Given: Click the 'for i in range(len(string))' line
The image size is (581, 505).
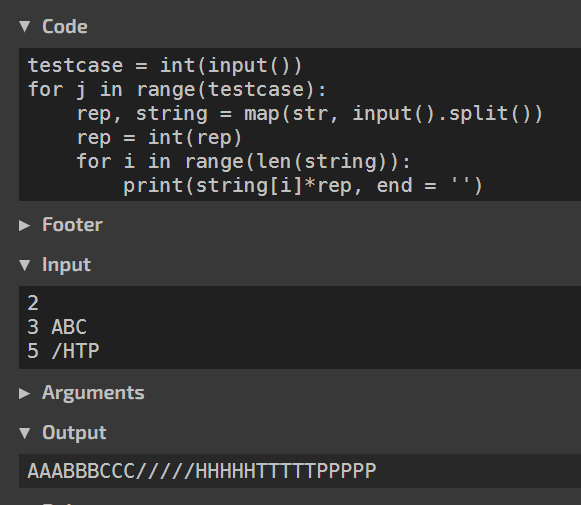Looking at the screenshot, I should (x=243, y=162).
